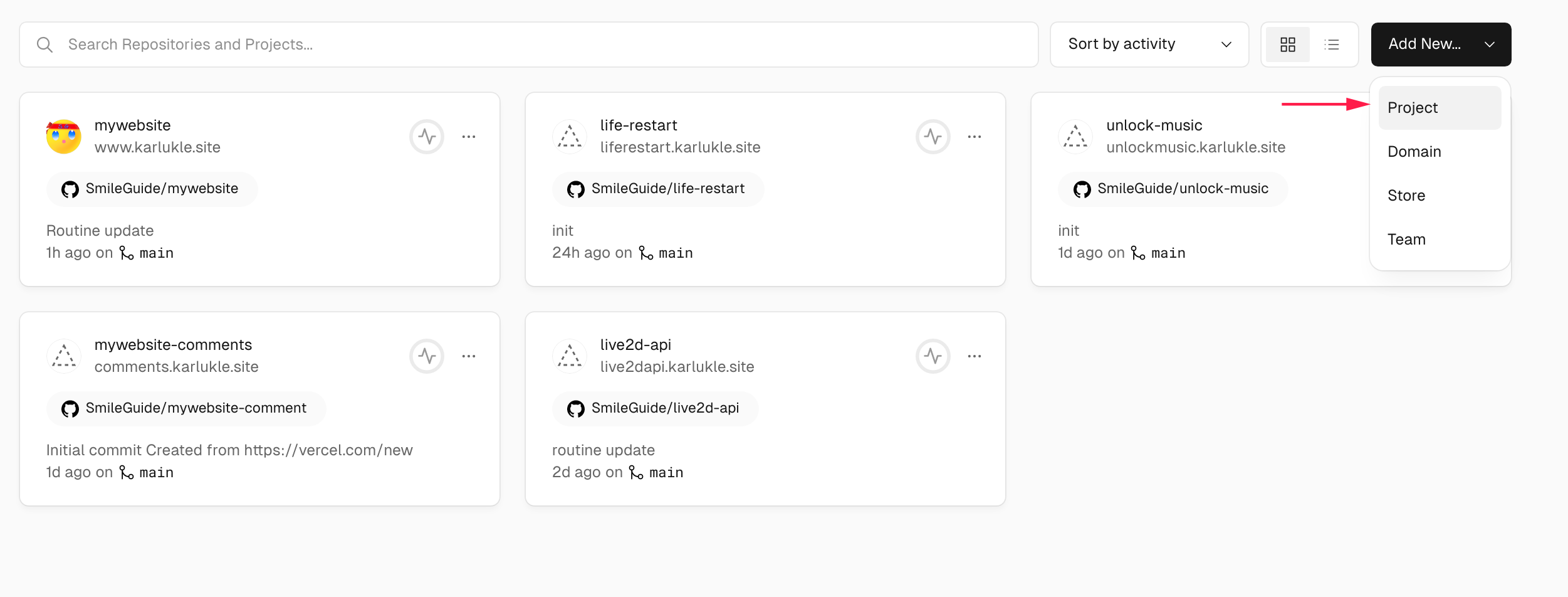Open activity icon on life-restart card
The image size is (1568, 597).
933,137
